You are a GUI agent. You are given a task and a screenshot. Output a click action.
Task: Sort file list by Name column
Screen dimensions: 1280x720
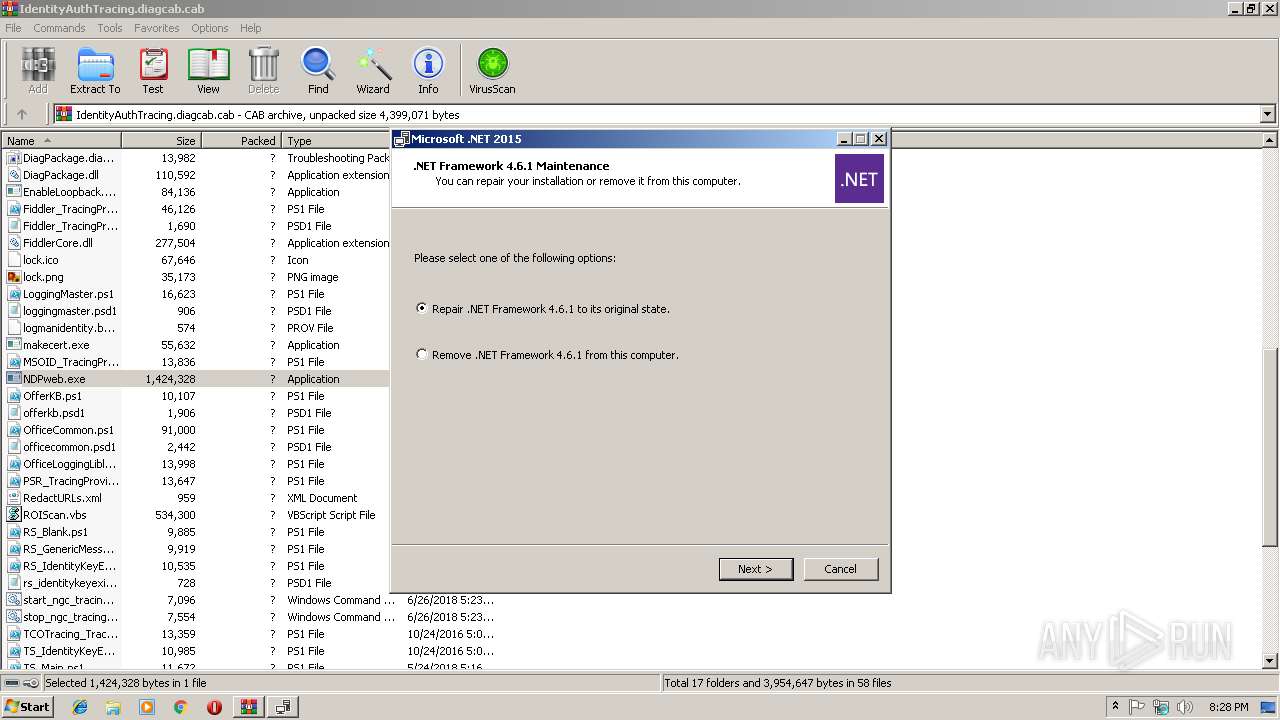coord(61,141)
